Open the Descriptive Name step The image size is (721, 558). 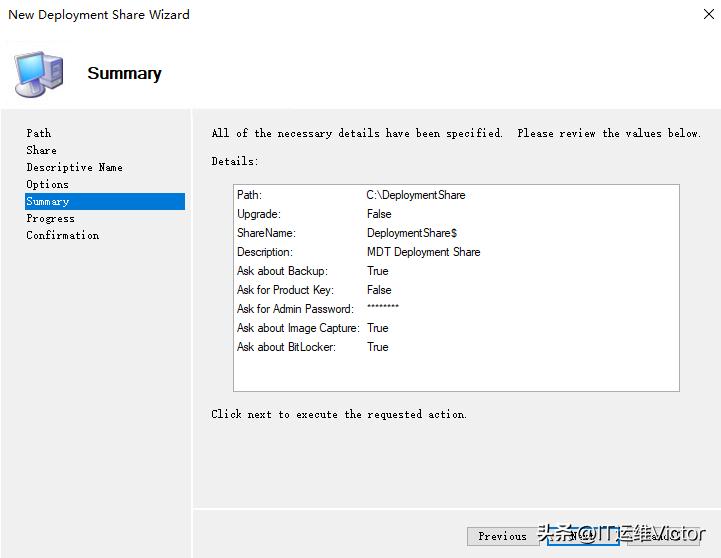[74, 167]
